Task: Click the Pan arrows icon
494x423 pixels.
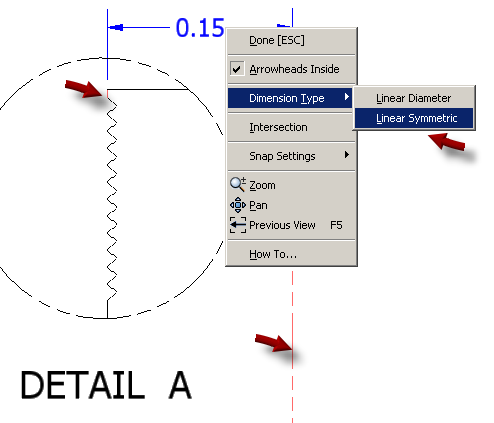Action: pos(238,205)
